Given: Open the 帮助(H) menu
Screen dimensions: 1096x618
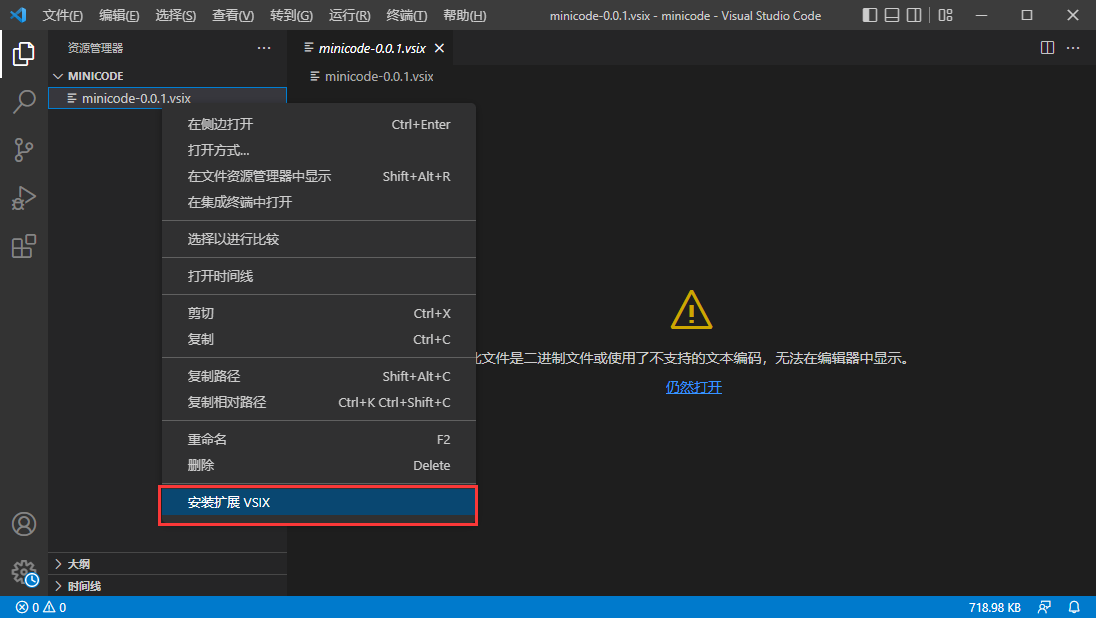Looking at the screenshot, I should (x=465, y=15).
